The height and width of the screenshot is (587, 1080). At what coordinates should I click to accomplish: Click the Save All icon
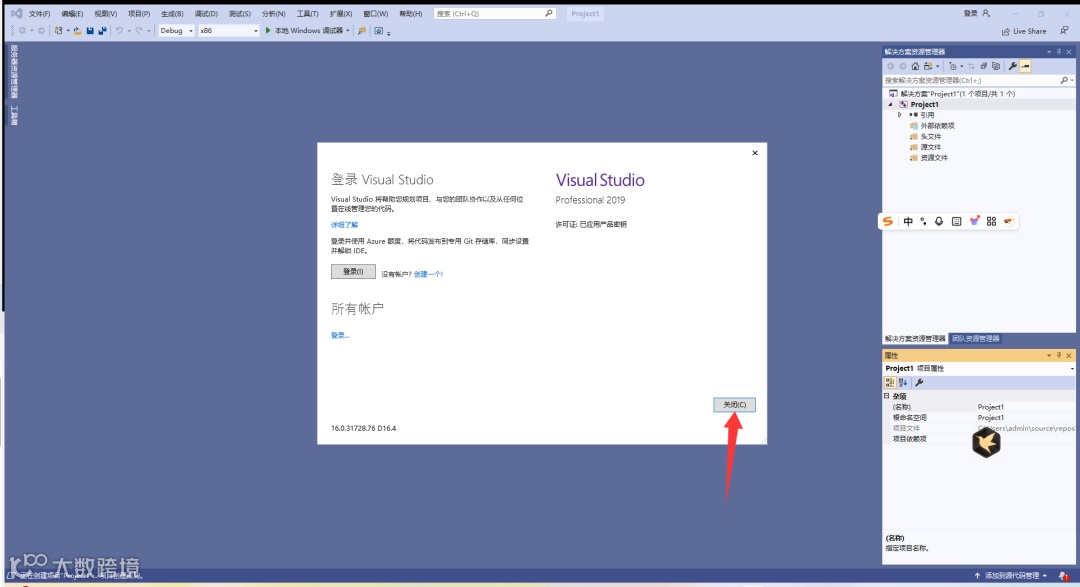103,30
